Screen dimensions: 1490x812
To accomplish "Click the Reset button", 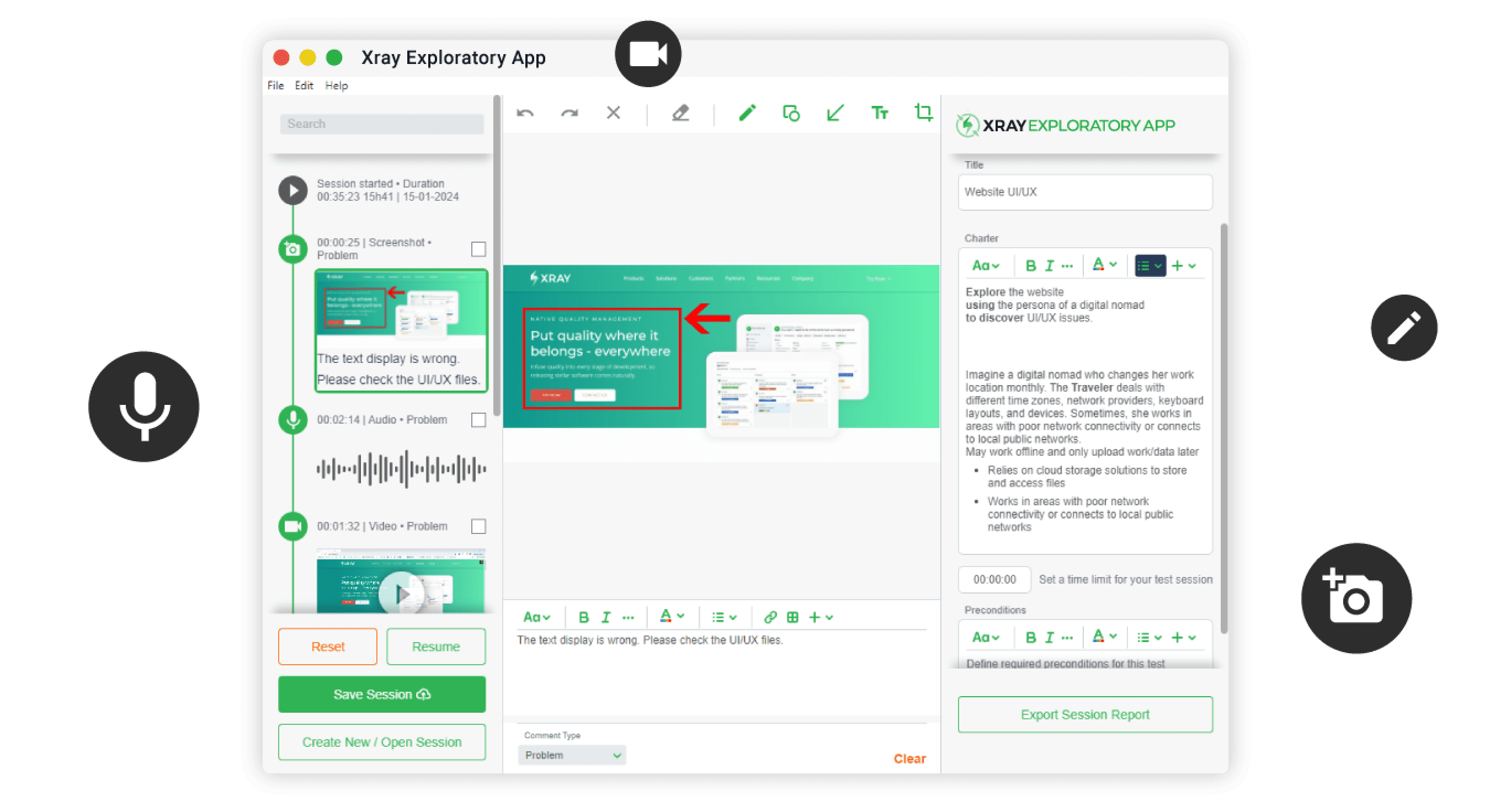I will click(x=327, y=647).
